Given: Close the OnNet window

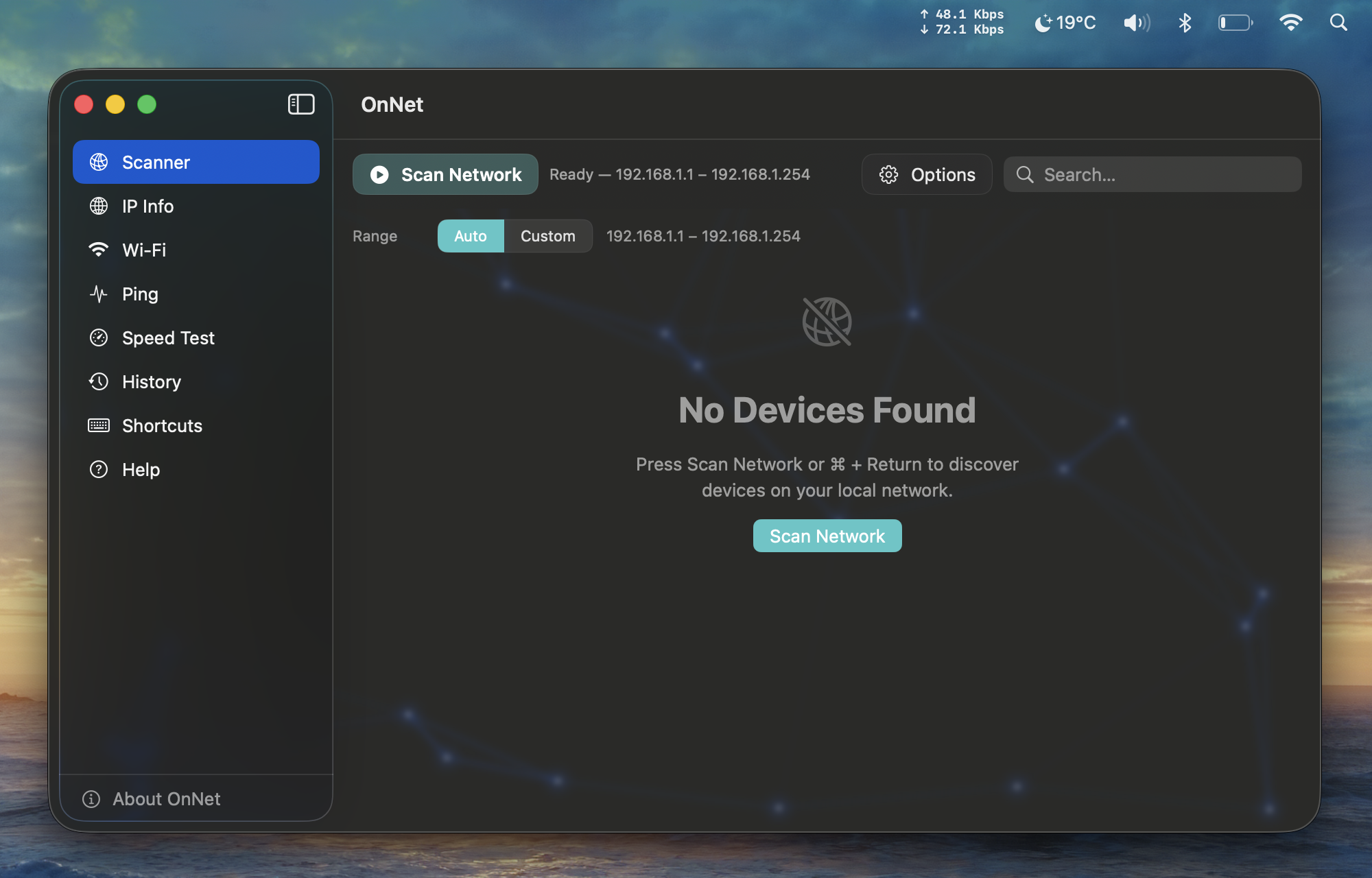Looking at the screenshot, I should tap(84, 104).
